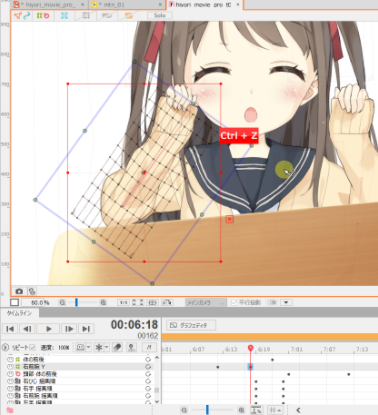
Task: Click the zoom-in magnifier beside canvas zoom slider
Action: pyautogui.click(x=103, y=303)
